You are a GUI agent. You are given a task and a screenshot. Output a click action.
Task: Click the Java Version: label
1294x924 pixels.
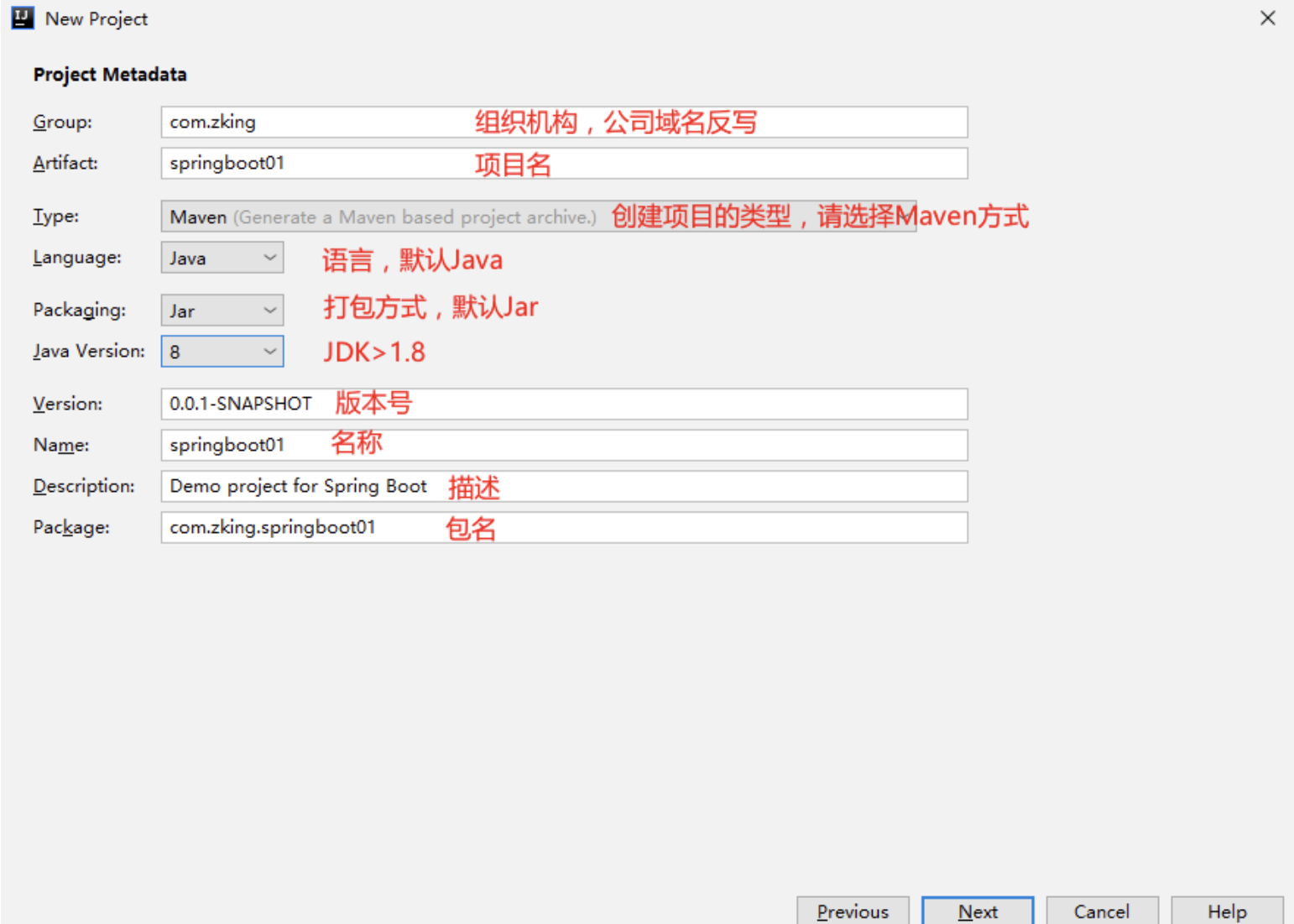pyautogui.click(x=89, y=351)
